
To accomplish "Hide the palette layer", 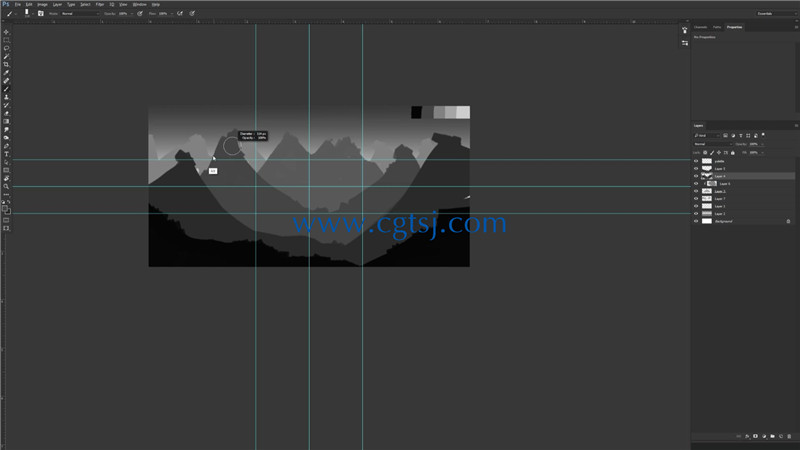I will 696,161.
